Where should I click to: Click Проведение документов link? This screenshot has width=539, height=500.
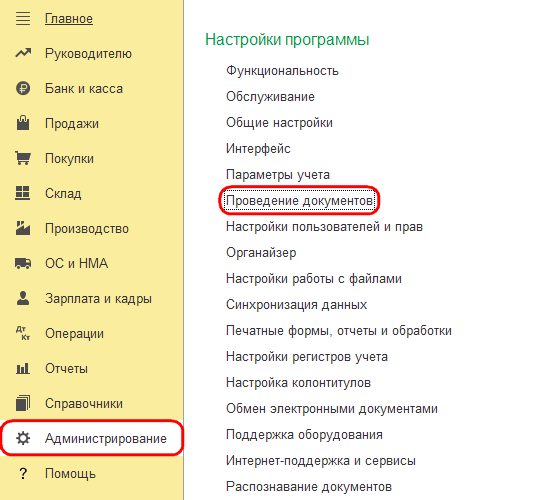[299, 201]
